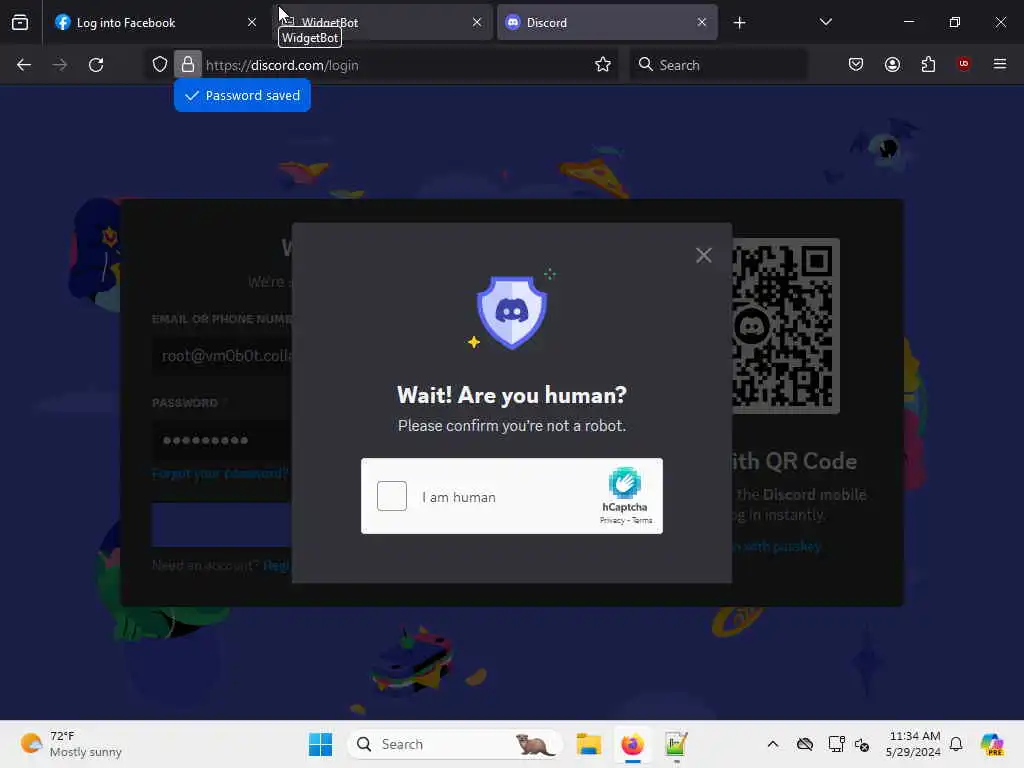Restore down the Firefox window
The height and width of the screenshot is (768, 1024).
pyautogui.click(x=954, y=22)
